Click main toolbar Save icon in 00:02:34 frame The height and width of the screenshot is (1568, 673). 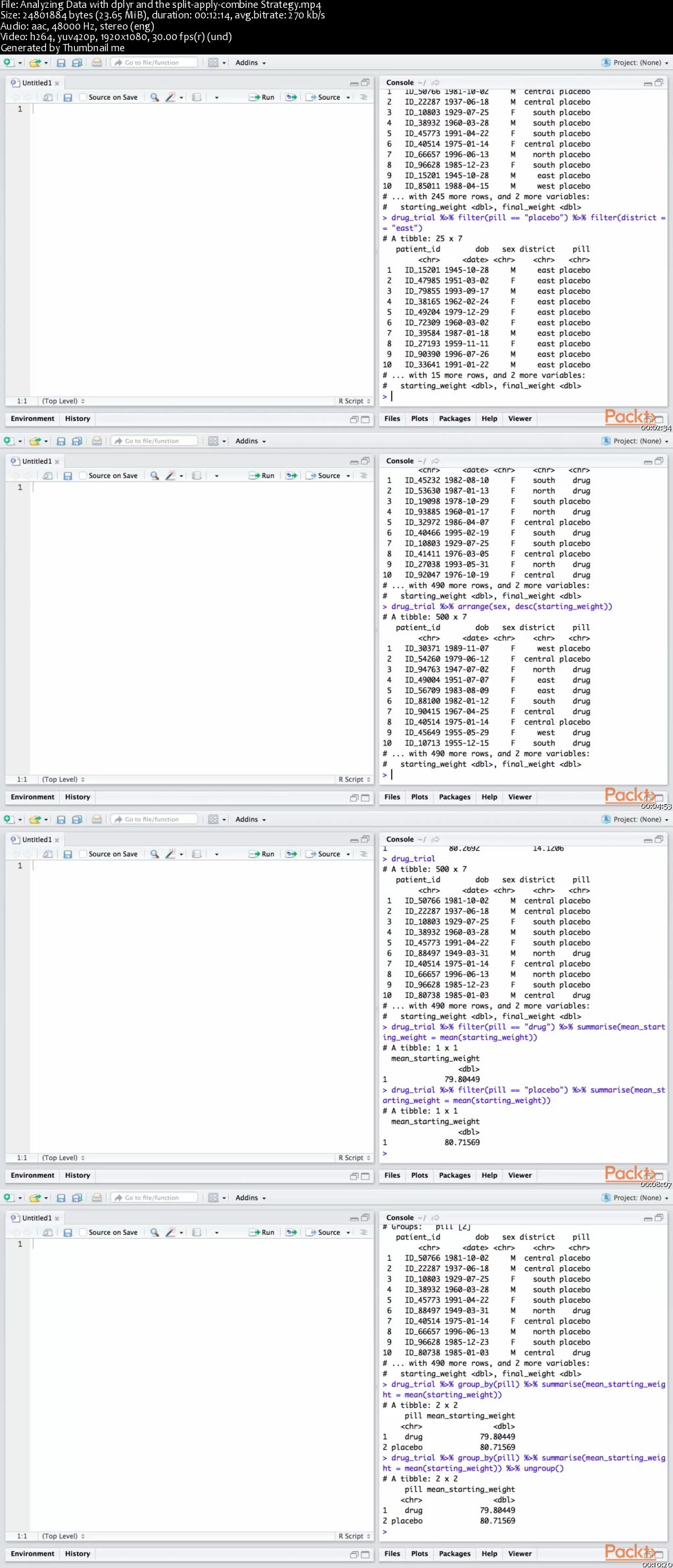coord(61,63)
